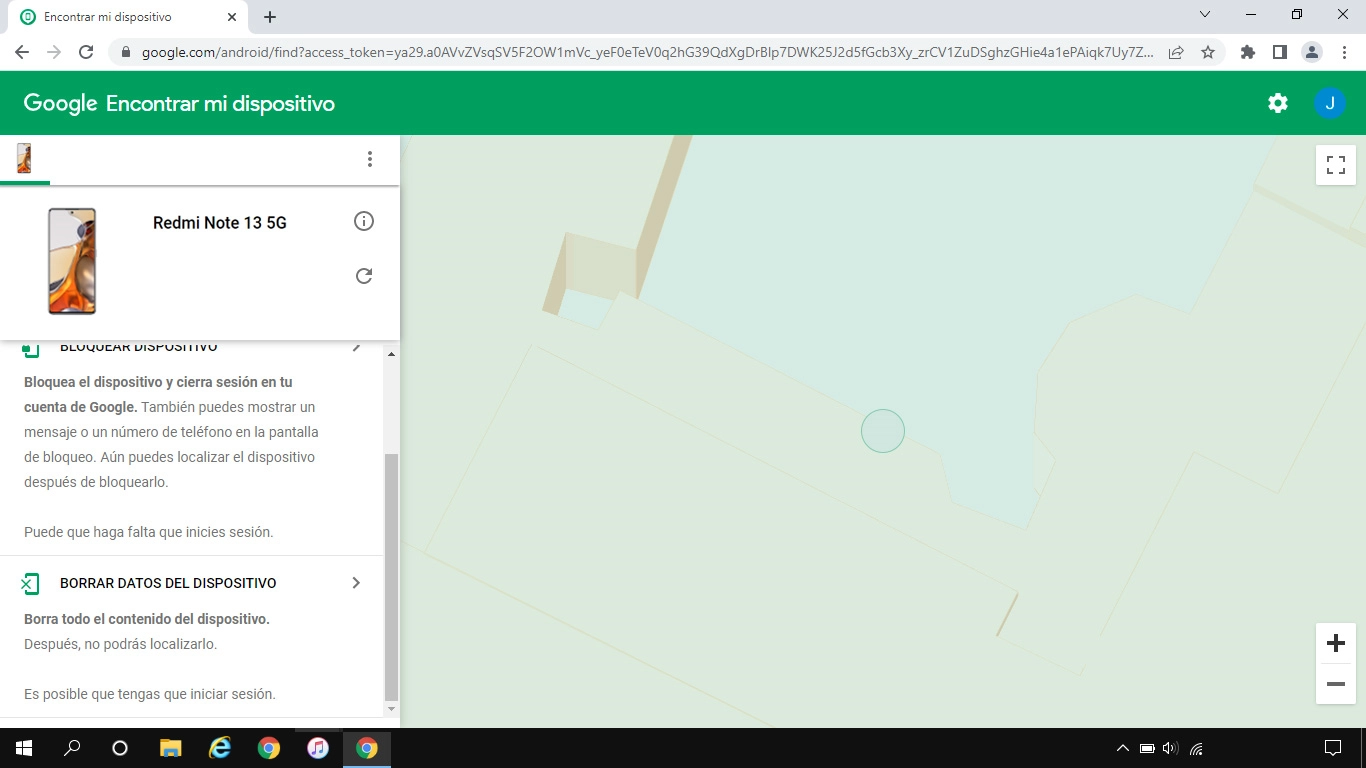Screen dimensions: 1366x768
Task: Click the device information icon
Action: (364, 221)
